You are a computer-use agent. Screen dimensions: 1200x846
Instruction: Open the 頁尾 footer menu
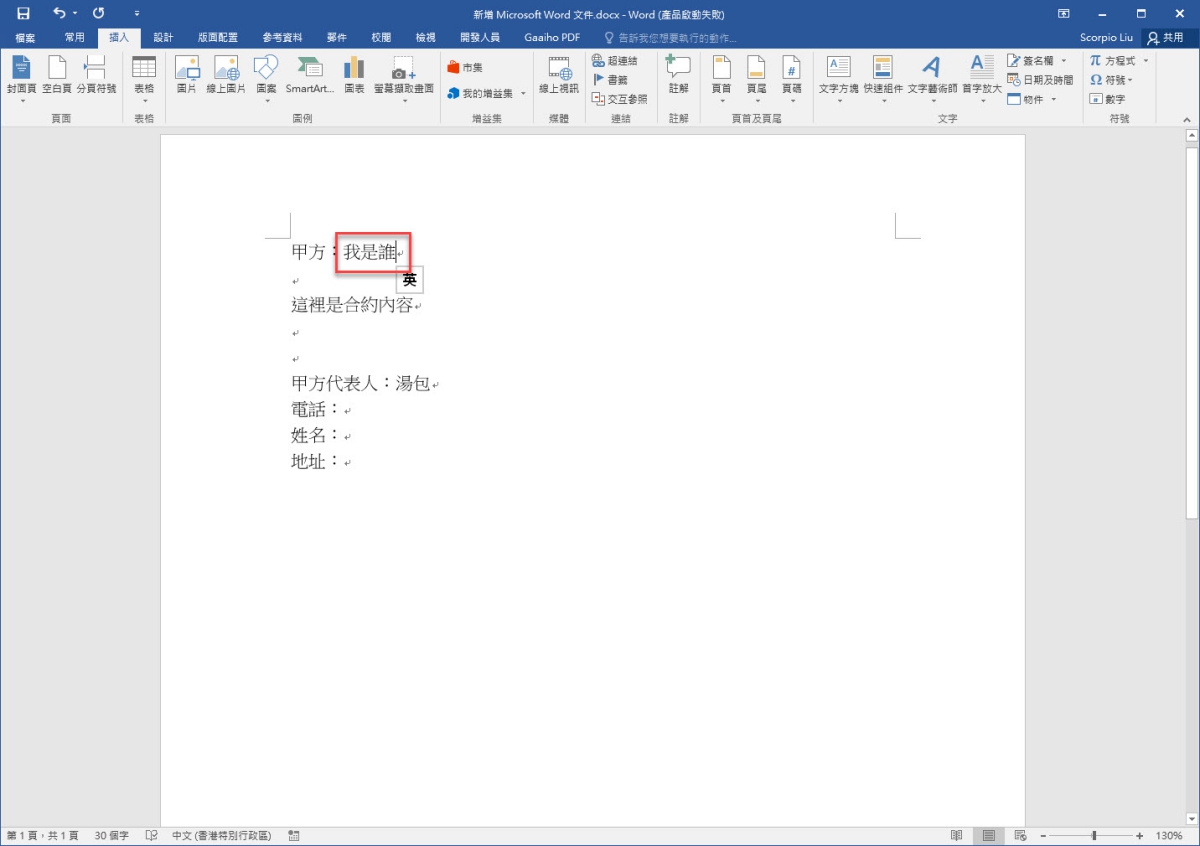tap(756, 79)
